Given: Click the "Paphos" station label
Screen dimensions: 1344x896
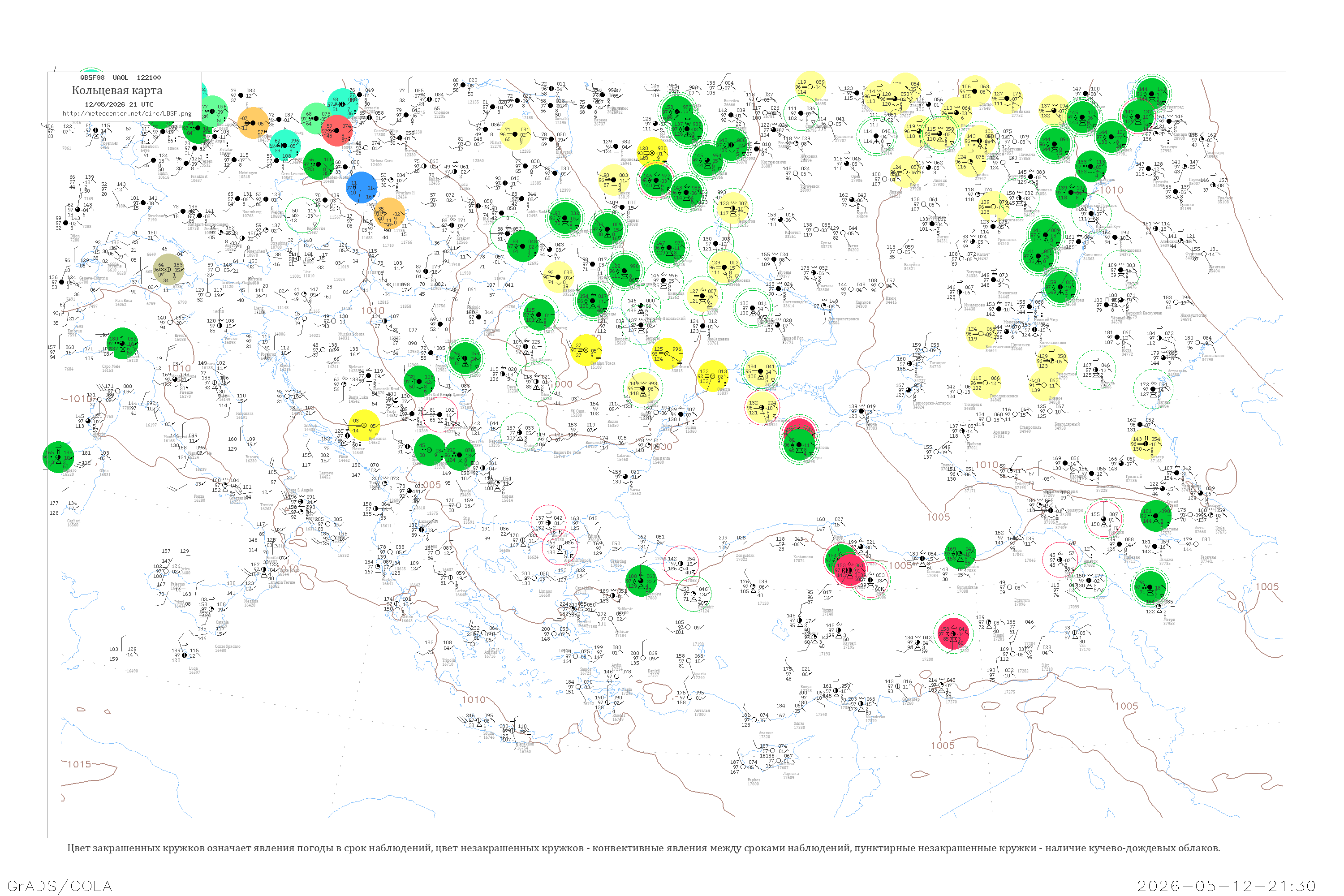Looking at the screenshot, I should (754, 780).
